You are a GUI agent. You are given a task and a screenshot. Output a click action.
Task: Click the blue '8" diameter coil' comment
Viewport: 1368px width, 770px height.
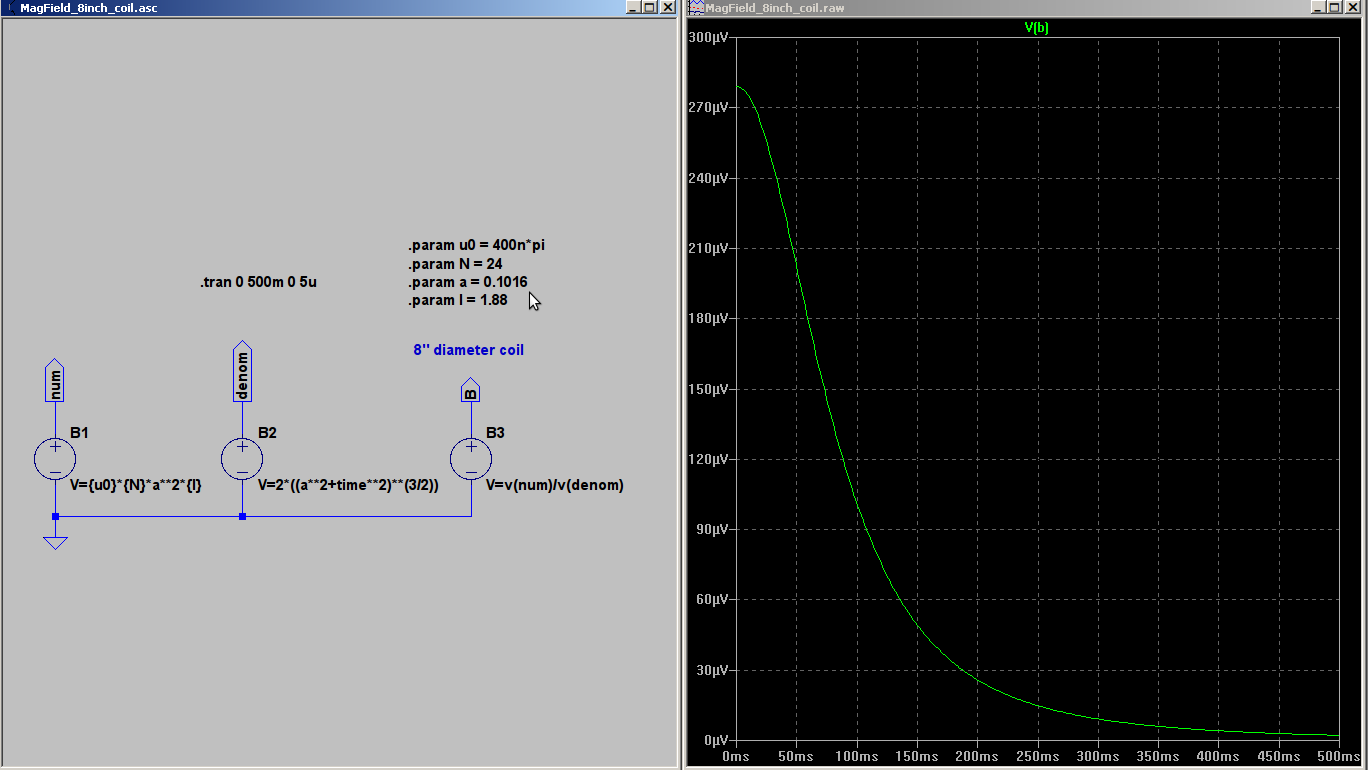pyautogui.click(x=468, y=350)
